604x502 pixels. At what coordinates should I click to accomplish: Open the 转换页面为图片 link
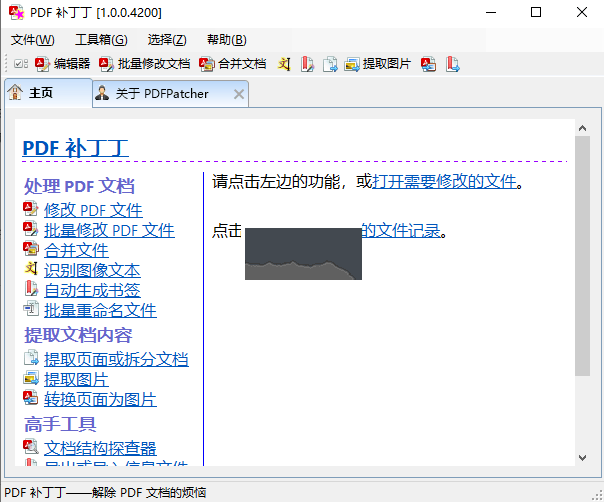point(100,399)
